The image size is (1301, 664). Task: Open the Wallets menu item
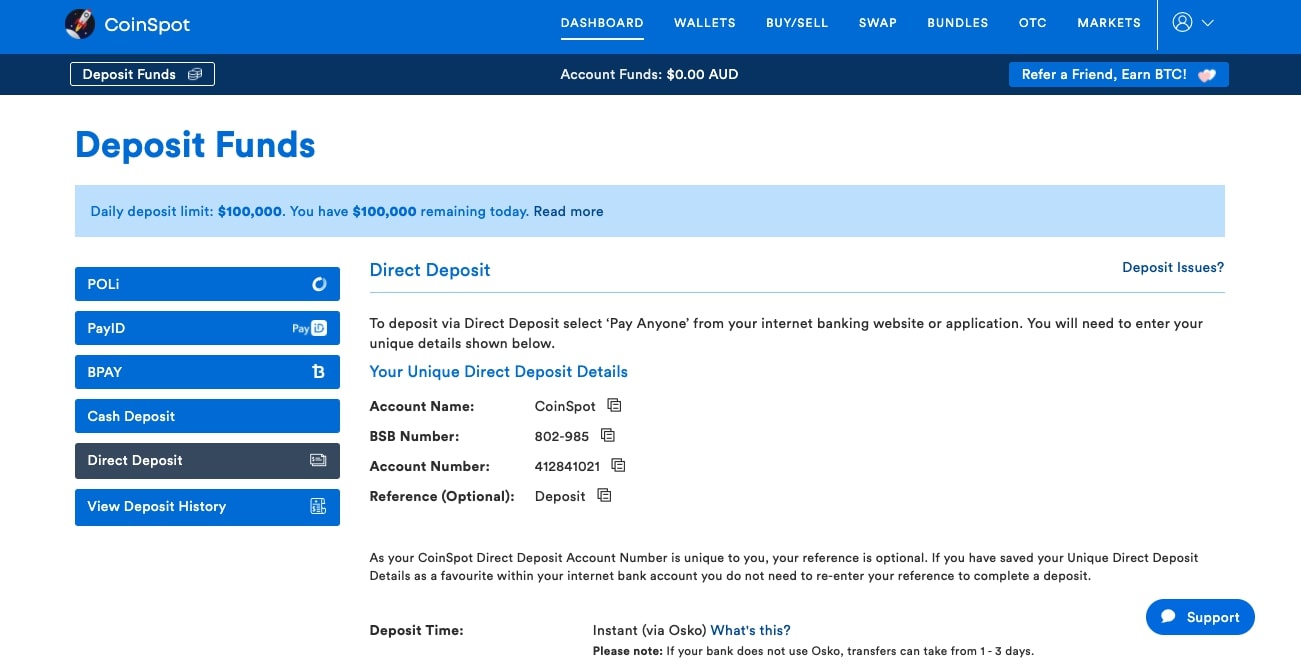click(705, 23)
